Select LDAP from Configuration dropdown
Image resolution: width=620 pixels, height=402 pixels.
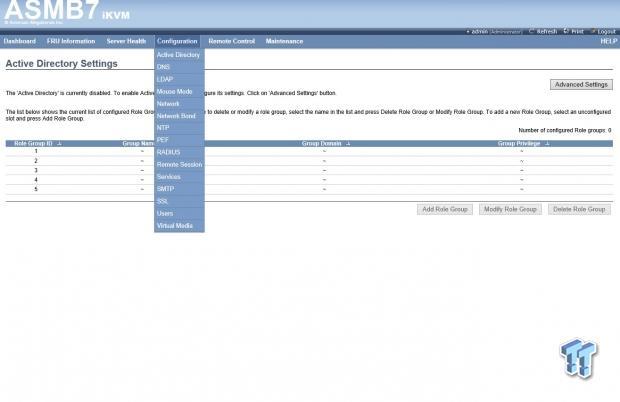coord(179,79)
